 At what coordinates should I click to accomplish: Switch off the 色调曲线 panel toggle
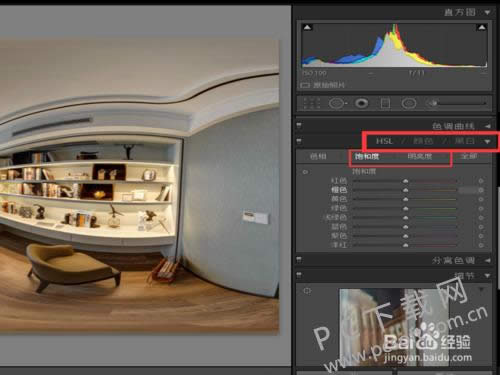tap(299, 125)
